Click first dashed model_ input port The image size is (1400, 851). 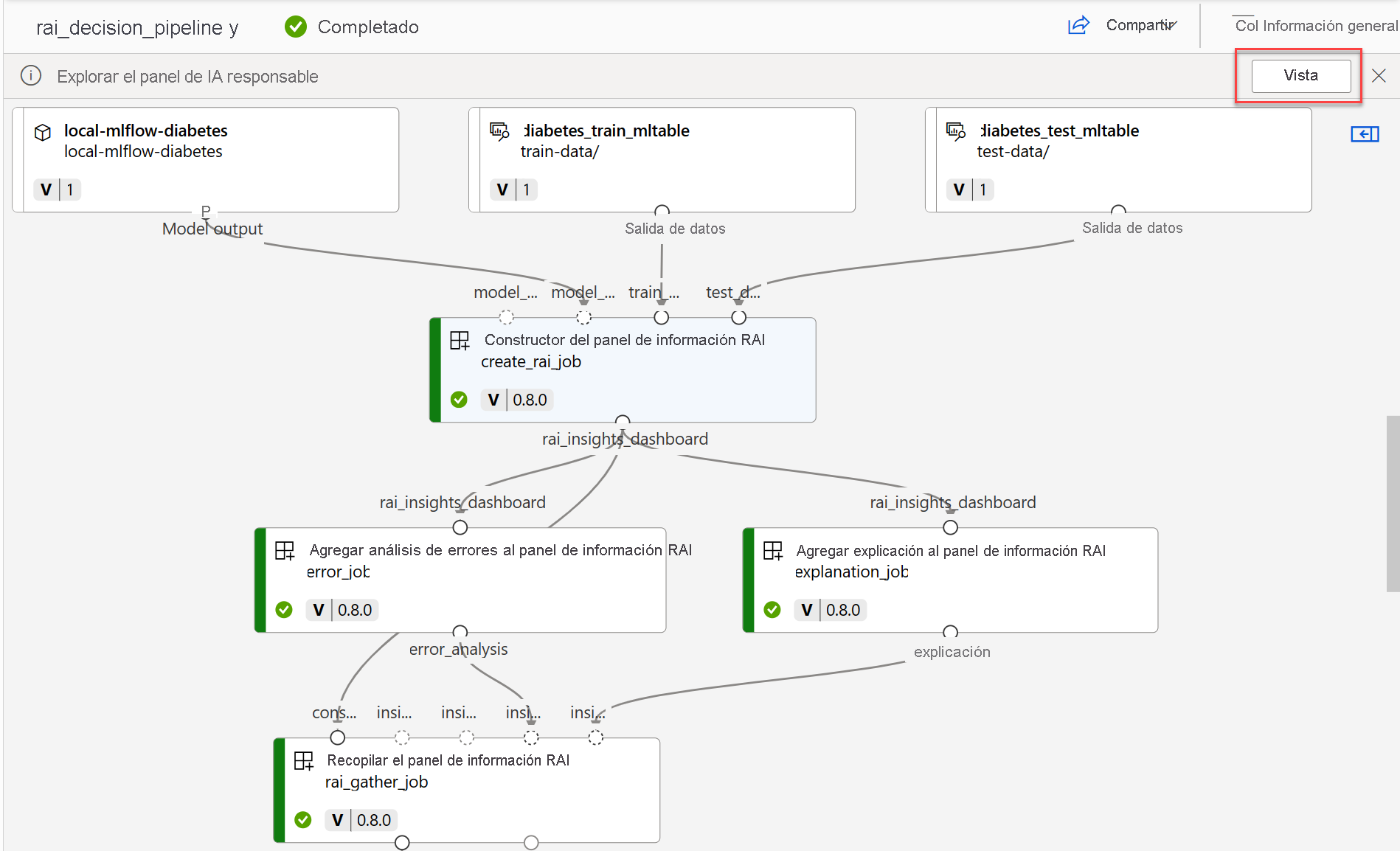tap(506, 317)
